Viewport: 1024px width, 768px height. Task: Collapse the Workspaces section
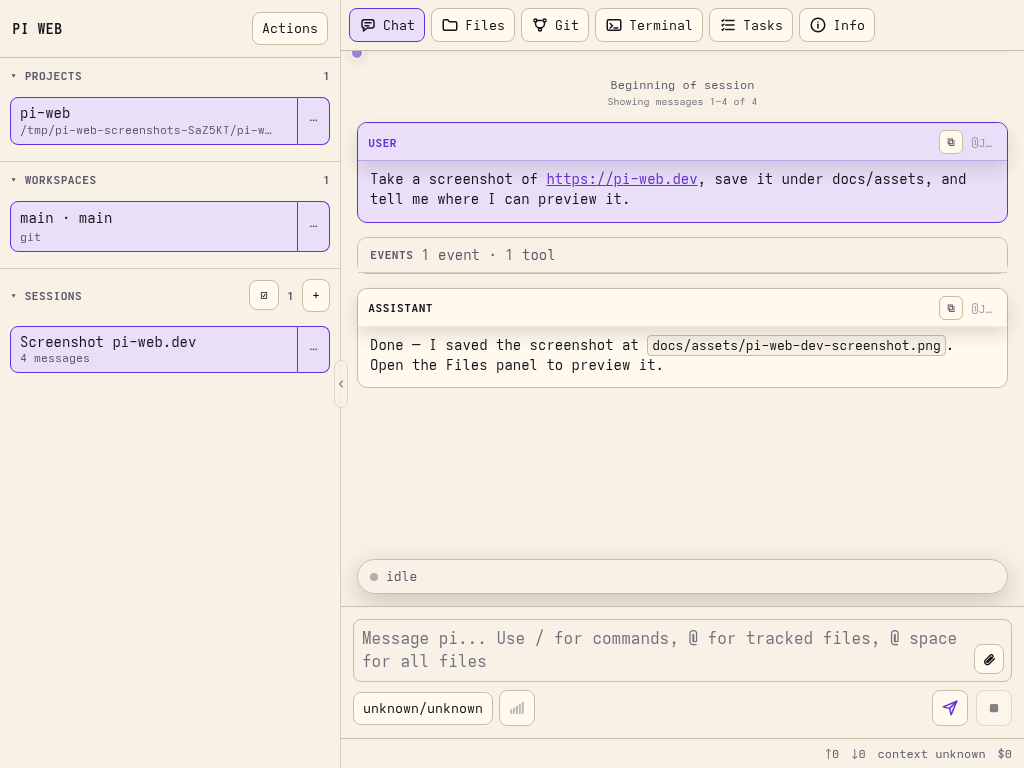(x=54, y=180)
